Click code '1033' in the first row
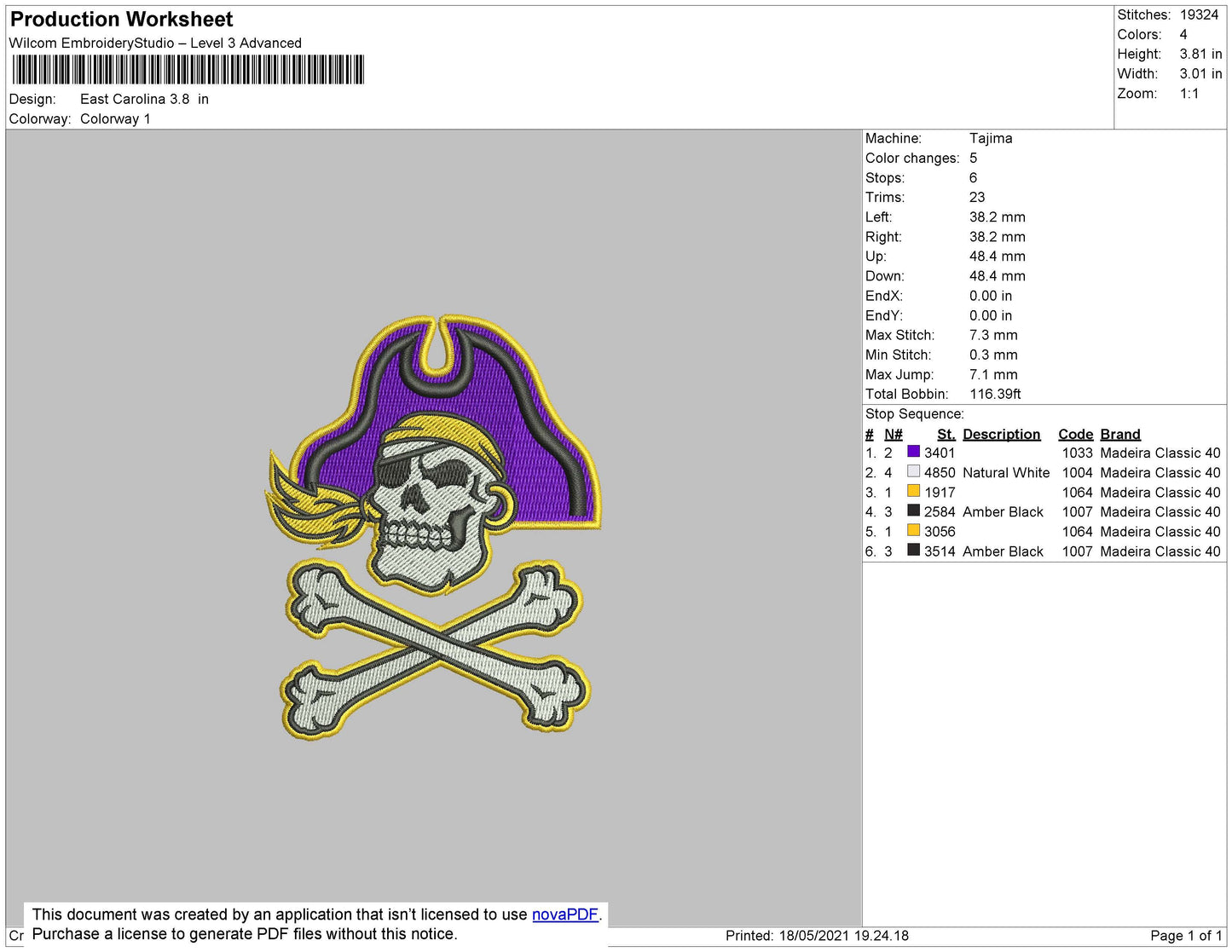 1077,453
